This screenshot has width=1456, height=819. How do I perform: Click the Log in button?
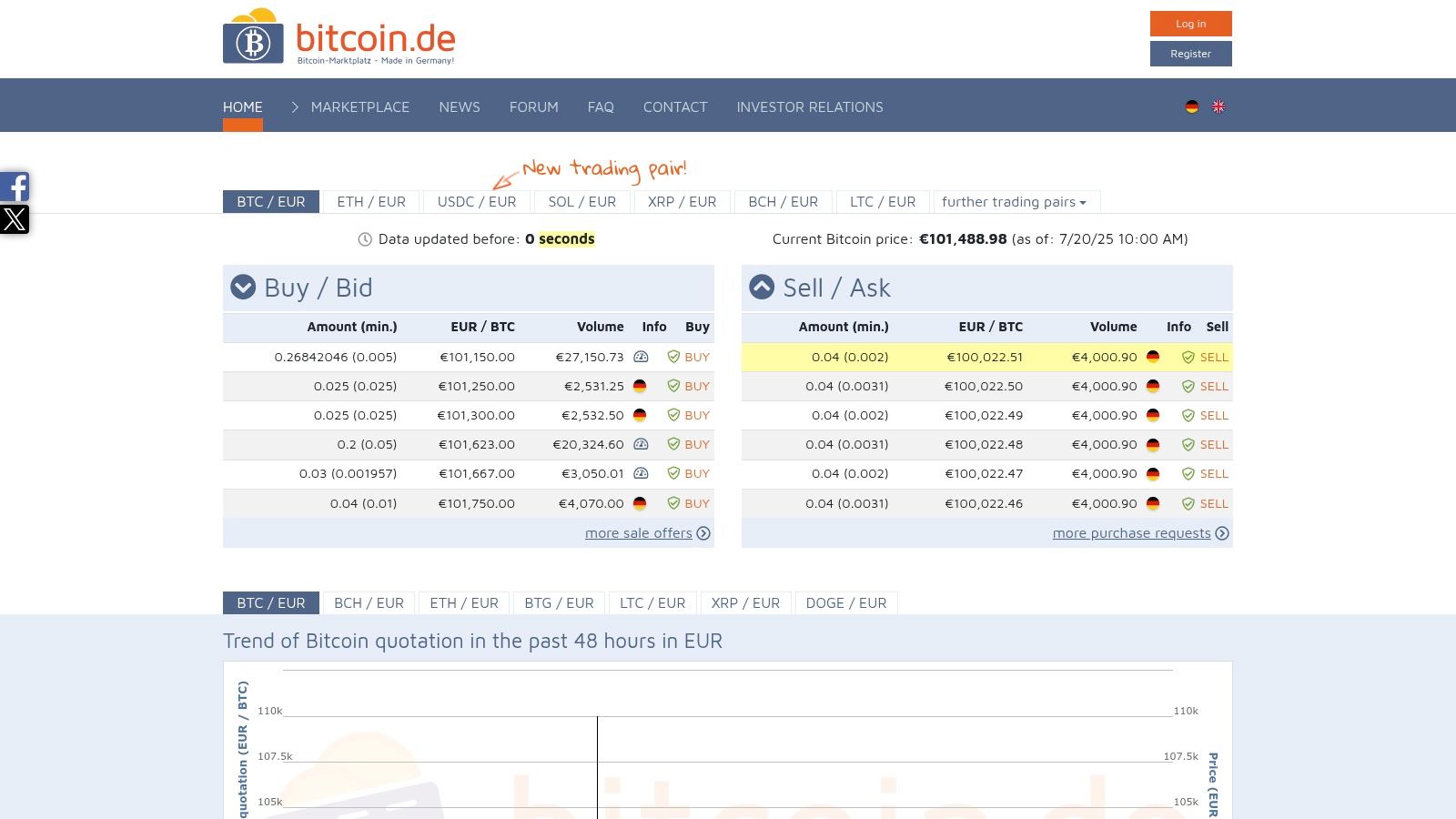tap(1191, 24)
